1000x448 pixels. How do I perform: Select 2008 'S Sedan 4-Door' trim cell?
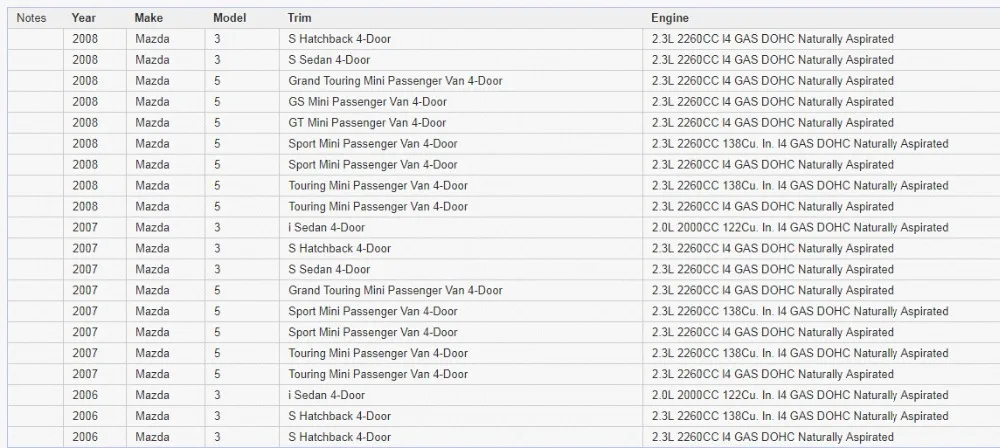click(x=461, y=60)
